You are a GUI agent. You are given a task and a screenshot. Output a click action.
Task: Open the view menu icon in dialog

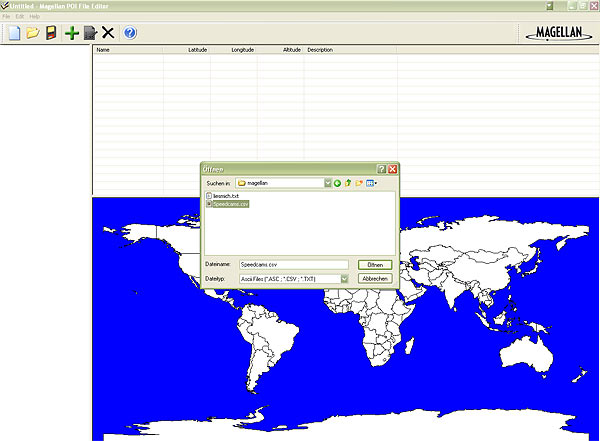pos(371,183)
